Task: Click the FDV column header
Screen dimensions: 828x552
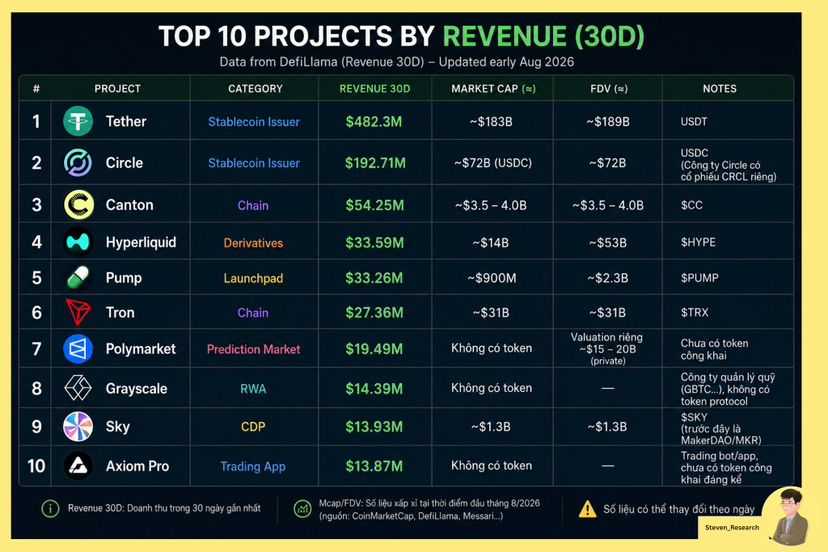Action: tap(609, 89)
